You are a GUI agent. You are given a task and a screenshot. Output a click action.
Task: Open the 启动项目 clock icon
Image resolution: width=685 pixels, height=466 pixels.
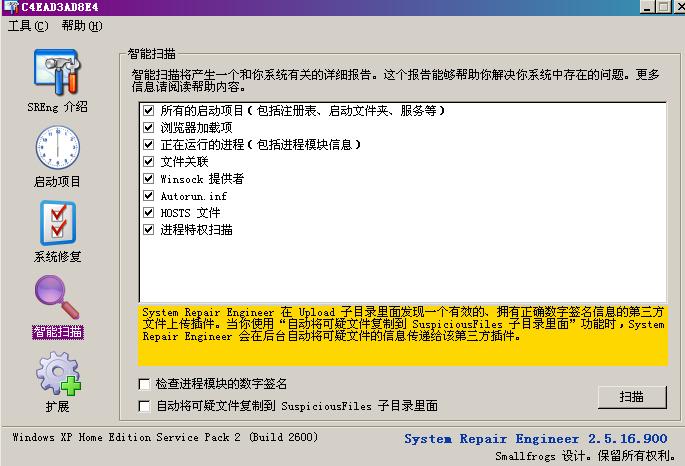click(x=57, y=147)
